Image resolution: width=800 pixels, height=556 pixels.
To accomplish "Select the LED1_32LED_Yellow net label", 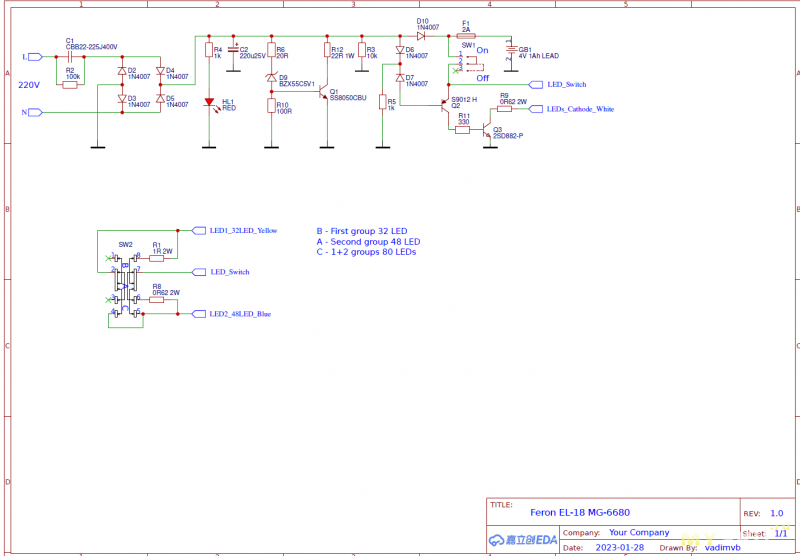I will click(243, 231).
